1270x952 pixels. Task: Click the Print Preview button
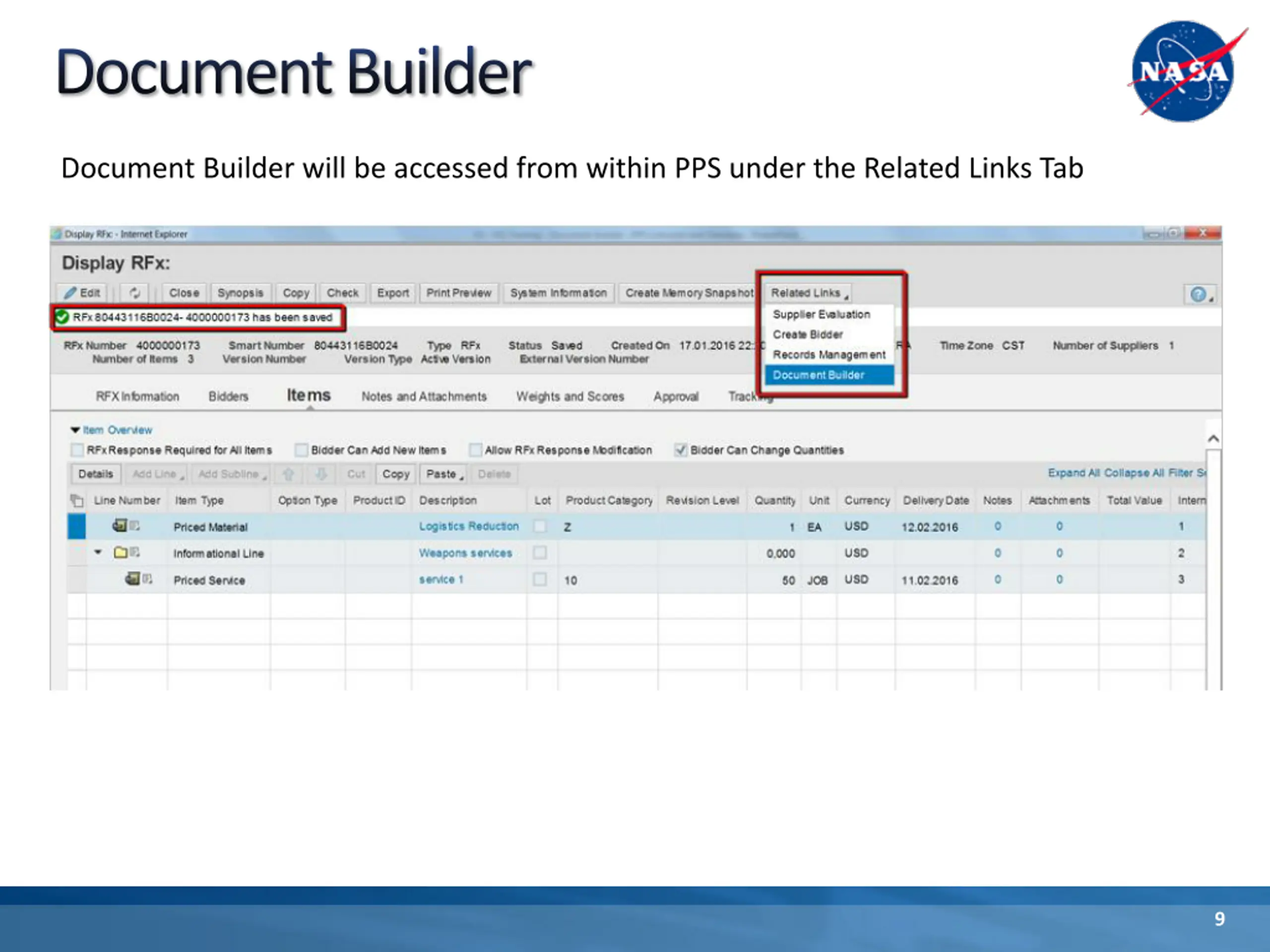pos(459,293)
